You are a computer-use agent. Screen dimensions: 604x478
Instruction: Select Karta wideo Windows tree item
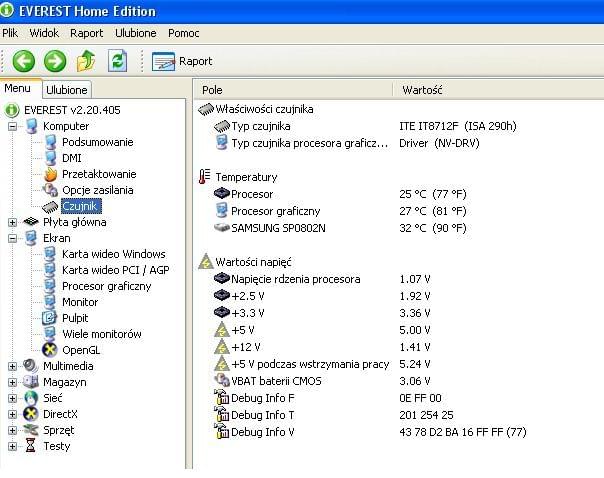[x=114, y=254]
